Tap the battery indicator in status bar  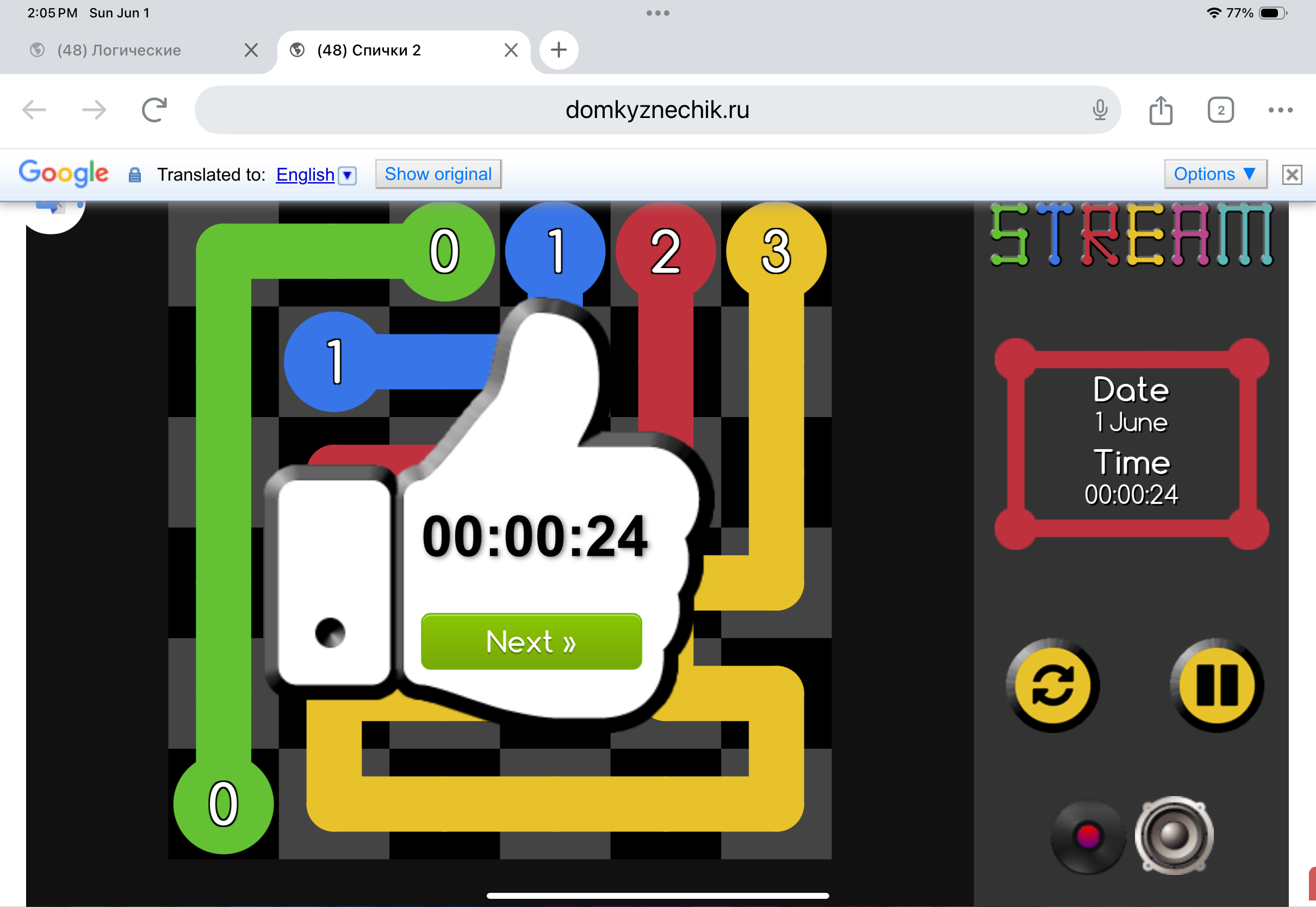(1273, 13)
